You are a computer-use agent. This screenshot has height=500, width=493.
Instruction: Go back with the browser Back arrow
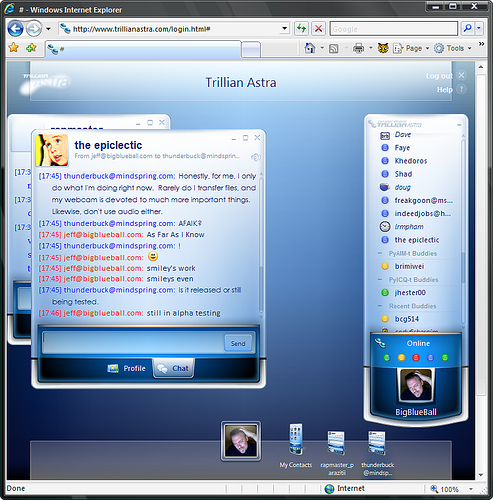[15, 29]
